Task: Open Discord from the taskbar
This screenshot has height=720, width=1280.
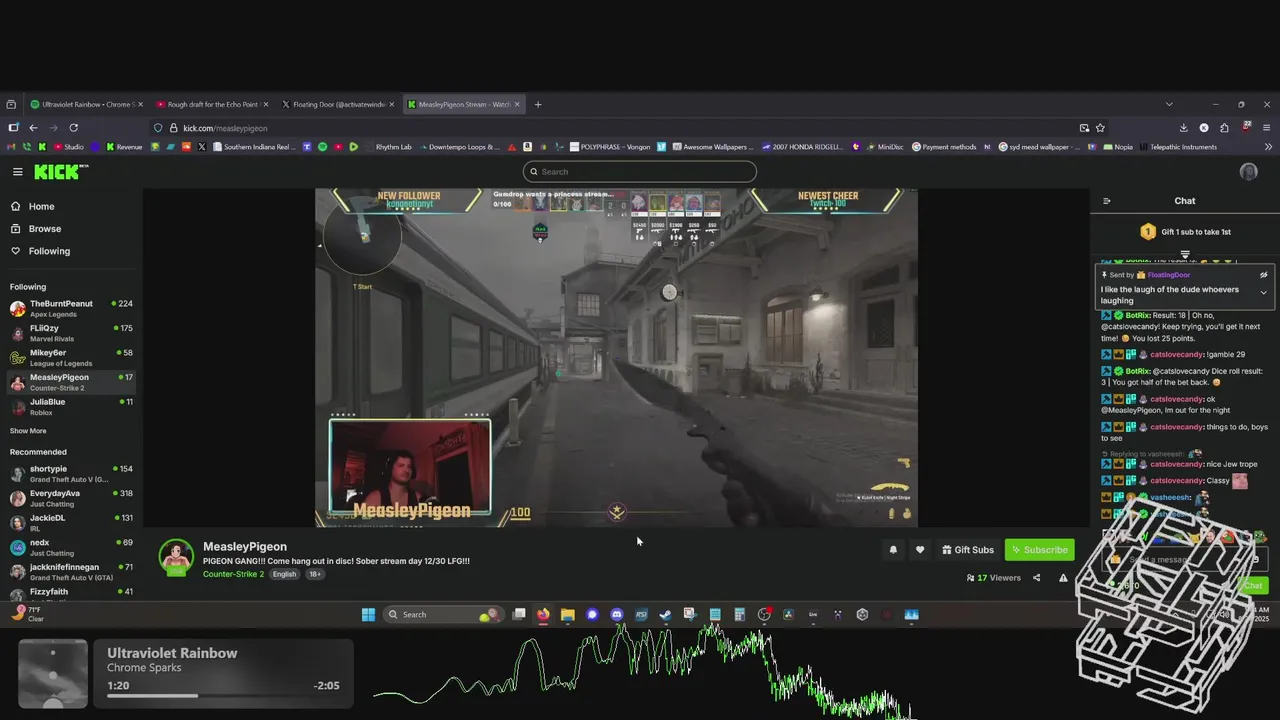Action: [616, 614]
